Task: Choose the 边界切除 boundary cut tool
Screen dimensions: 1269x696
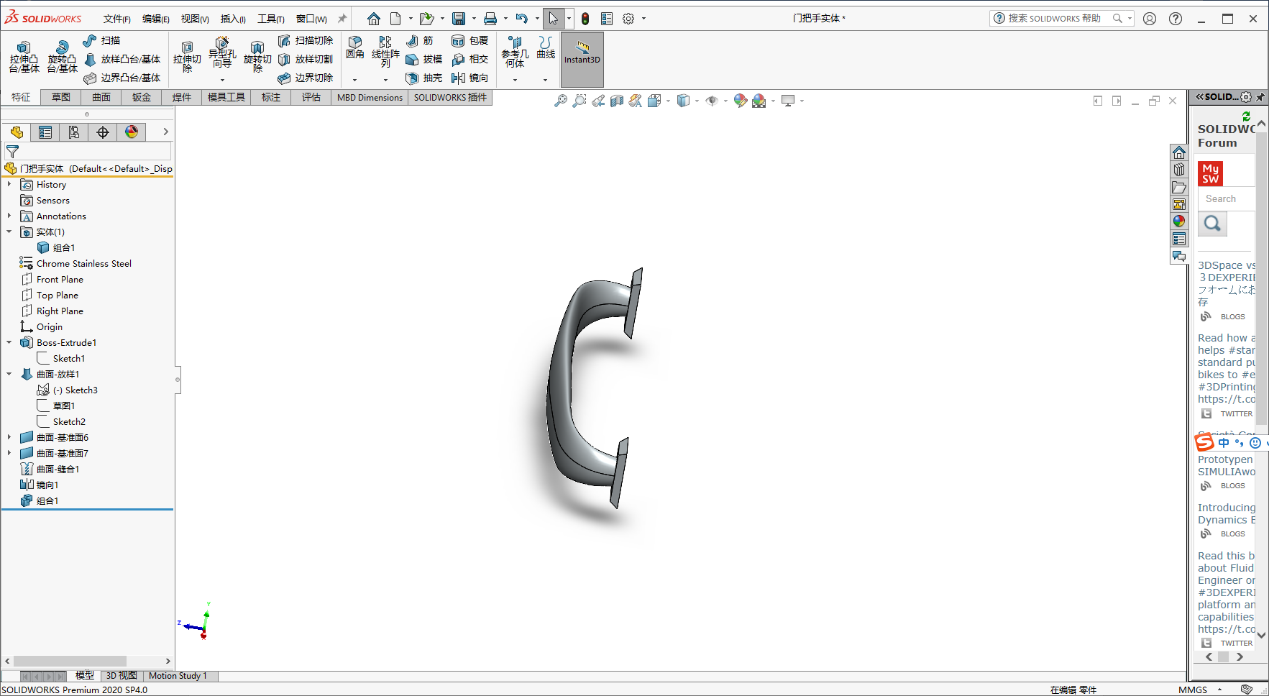Action: pyautogui.click(x=305, y=77)
